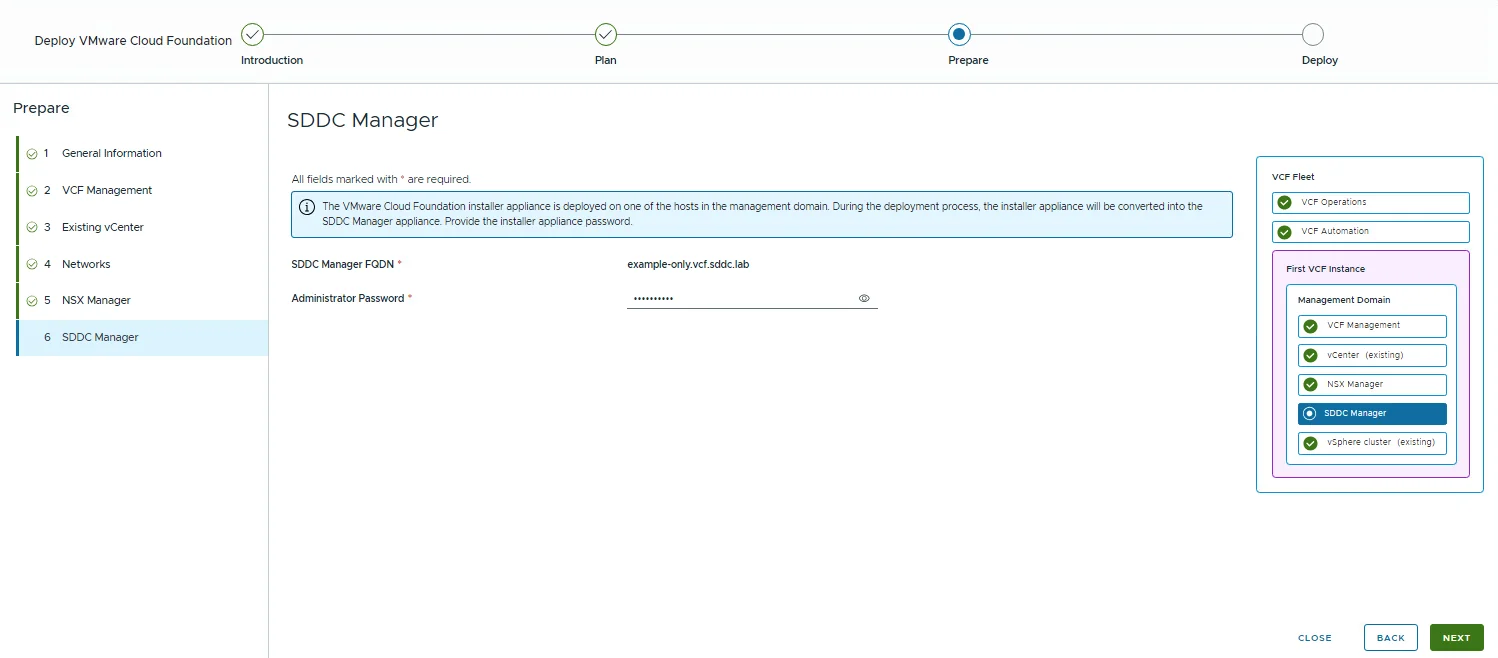Click the VCF Automation box in the diagram
Screen dimensions: 1498x658
(x=1371, y=232)
